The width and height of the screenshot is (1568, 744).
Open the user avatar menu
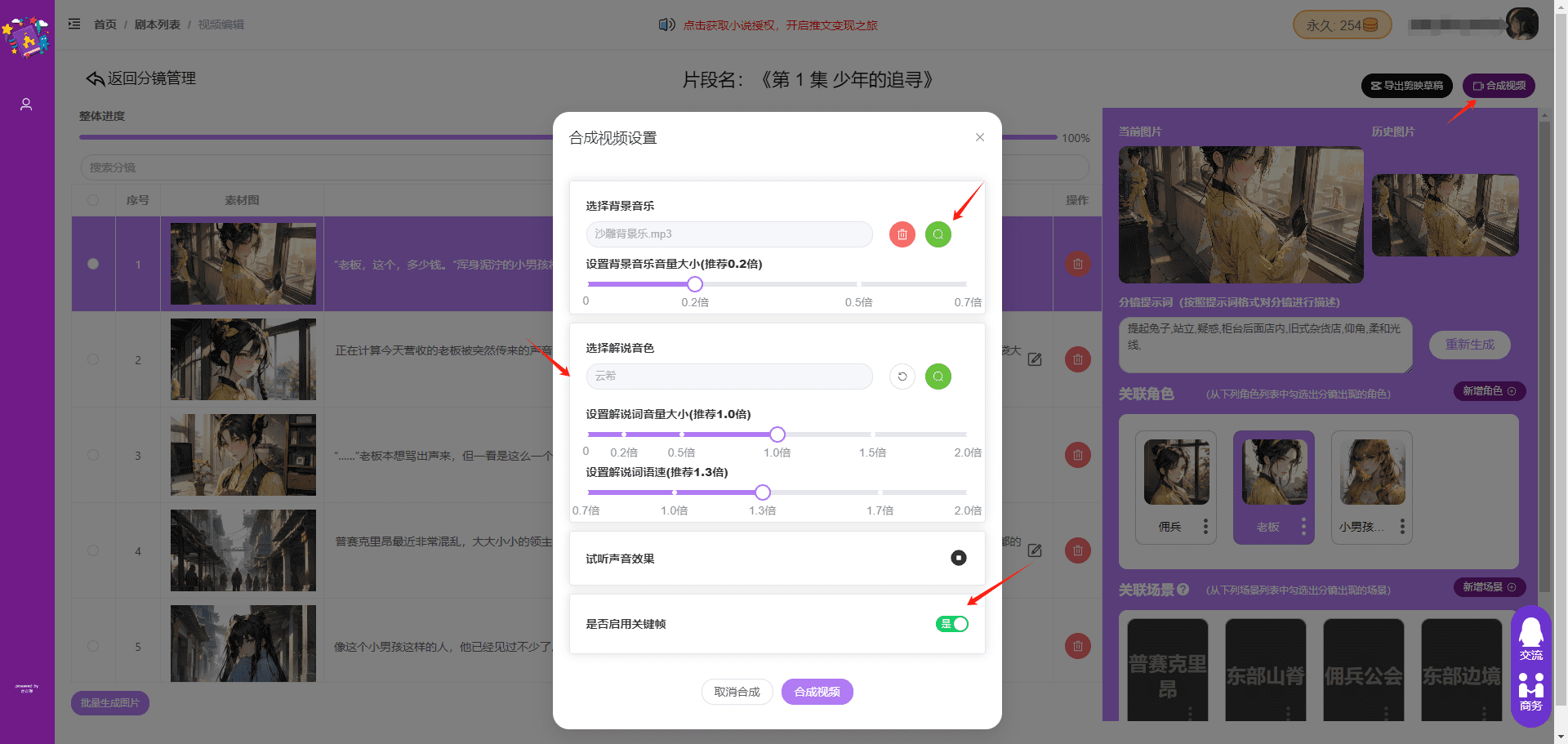click(1522, 25)
